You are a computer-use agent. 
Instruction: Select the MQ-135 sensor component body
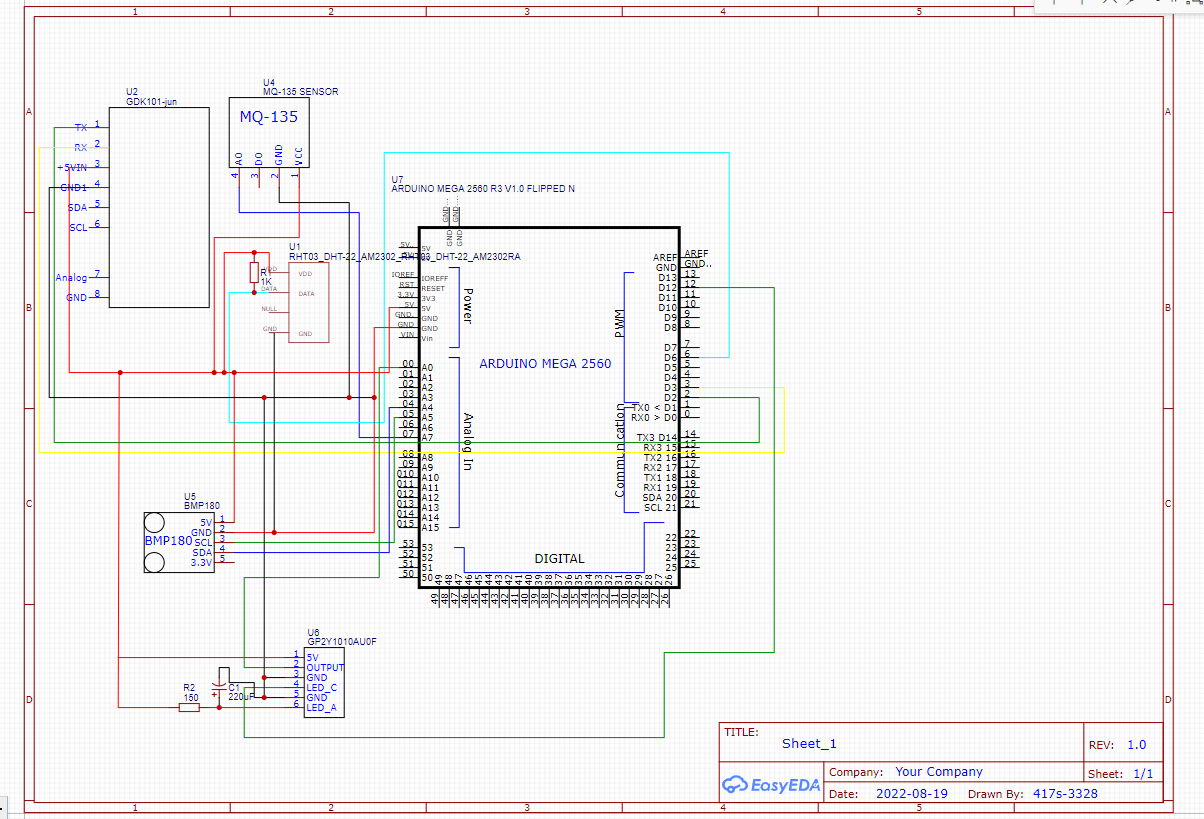click(x=268, y=131)
